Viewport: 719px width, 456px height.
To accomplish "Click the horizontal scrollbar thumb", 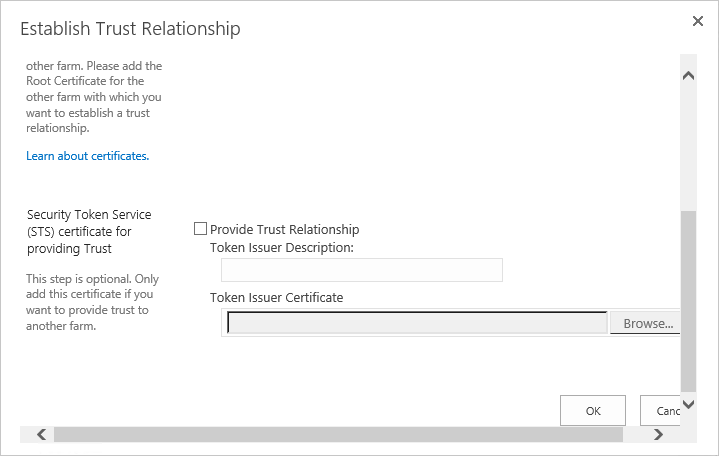I will [x=338, y=434].
